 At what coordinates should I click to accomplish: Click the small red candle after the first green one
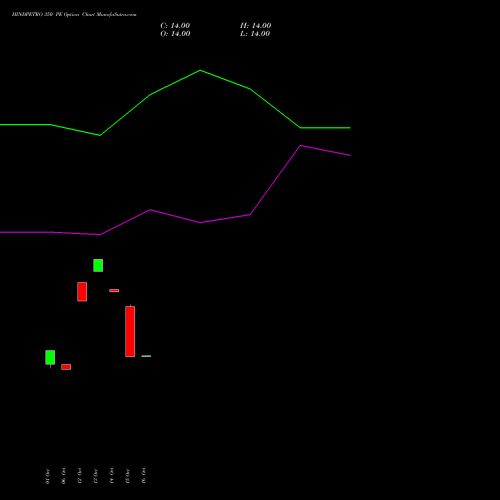coord(66,367)
